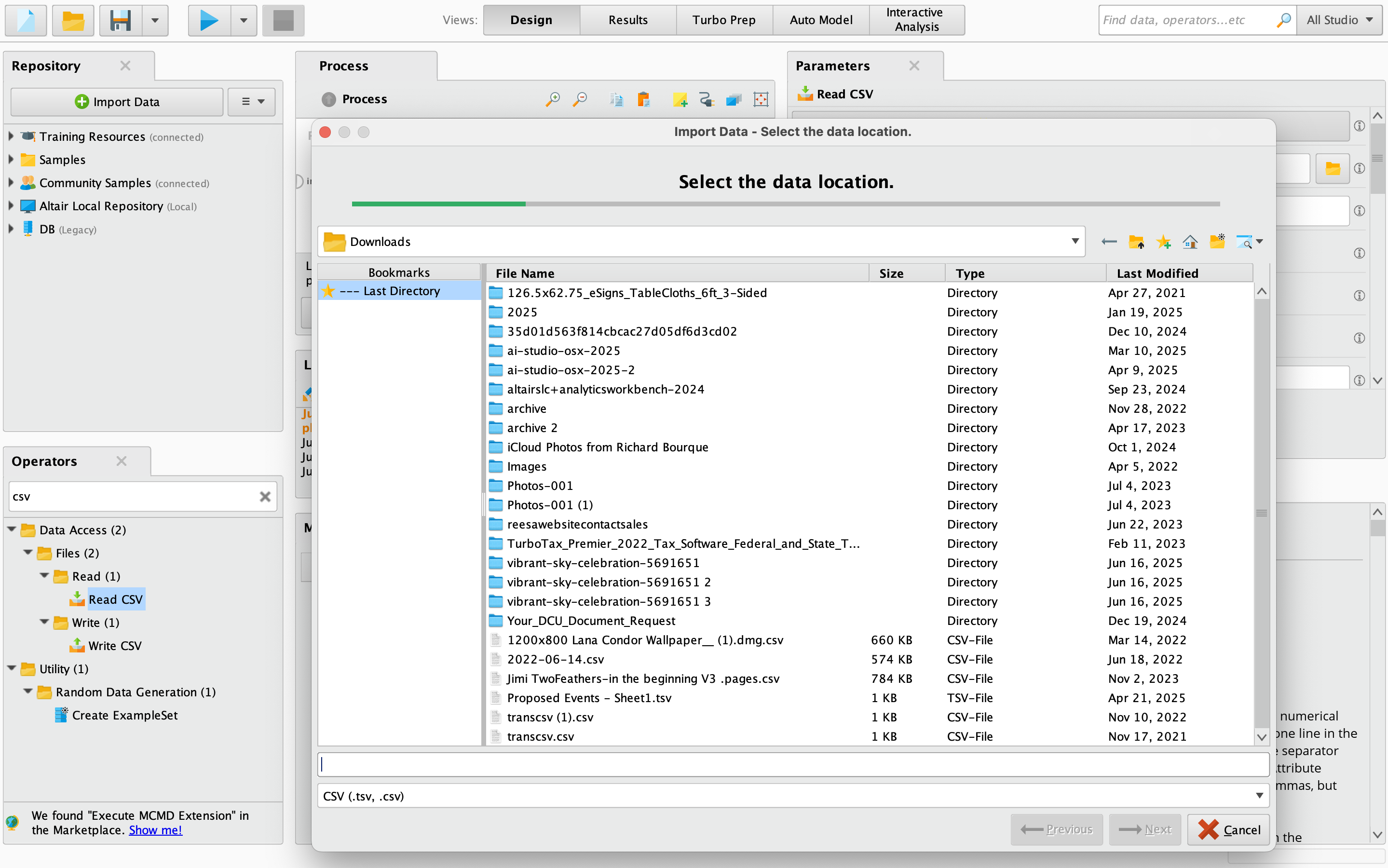
Task: Run the process with play button
Action: click(209, 21)
